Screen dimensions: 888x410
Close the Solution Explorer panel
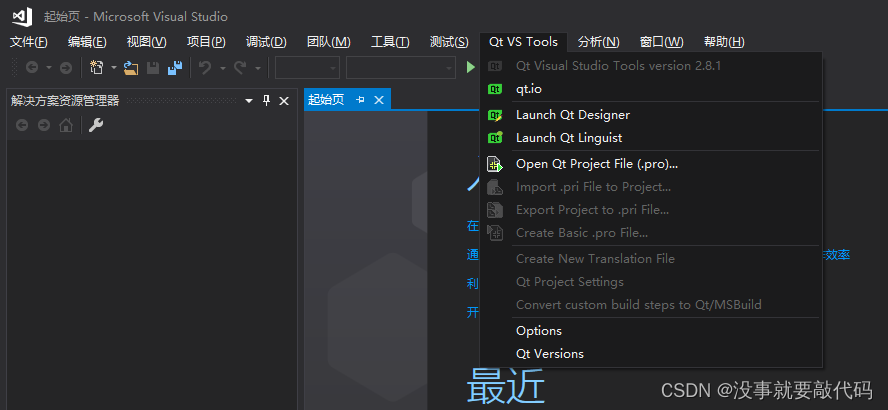(x=284, y=101)
